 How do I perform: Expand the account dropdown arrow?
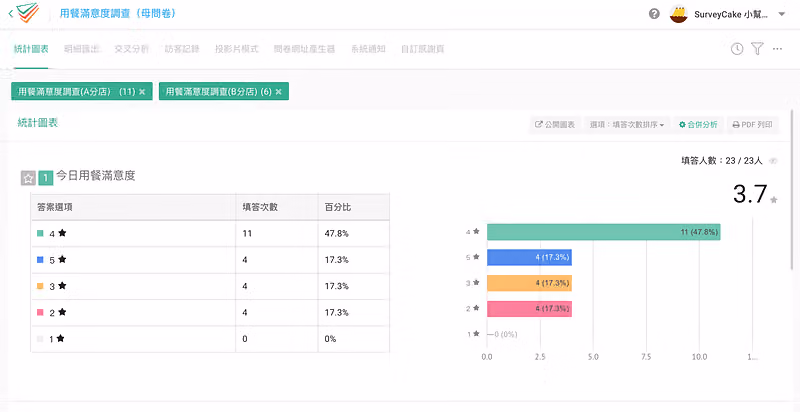[x=782, y=14]
